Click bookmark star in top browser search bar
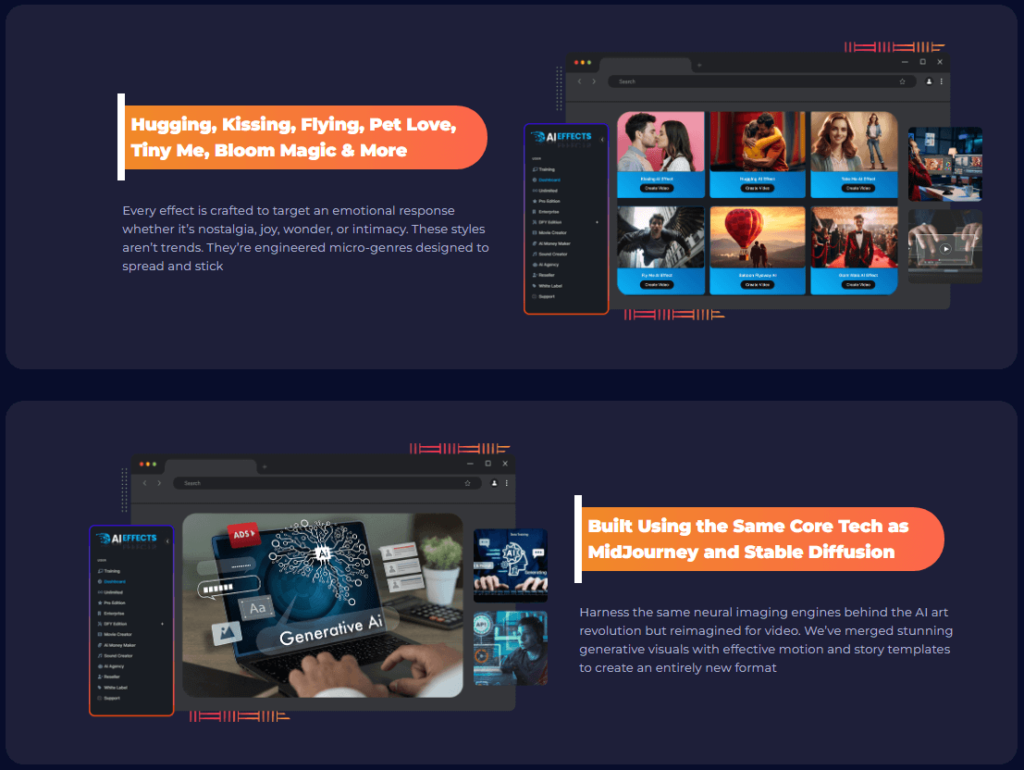Screen dimensions: 1024x770 pyautogui.click(x=903, y=82)
